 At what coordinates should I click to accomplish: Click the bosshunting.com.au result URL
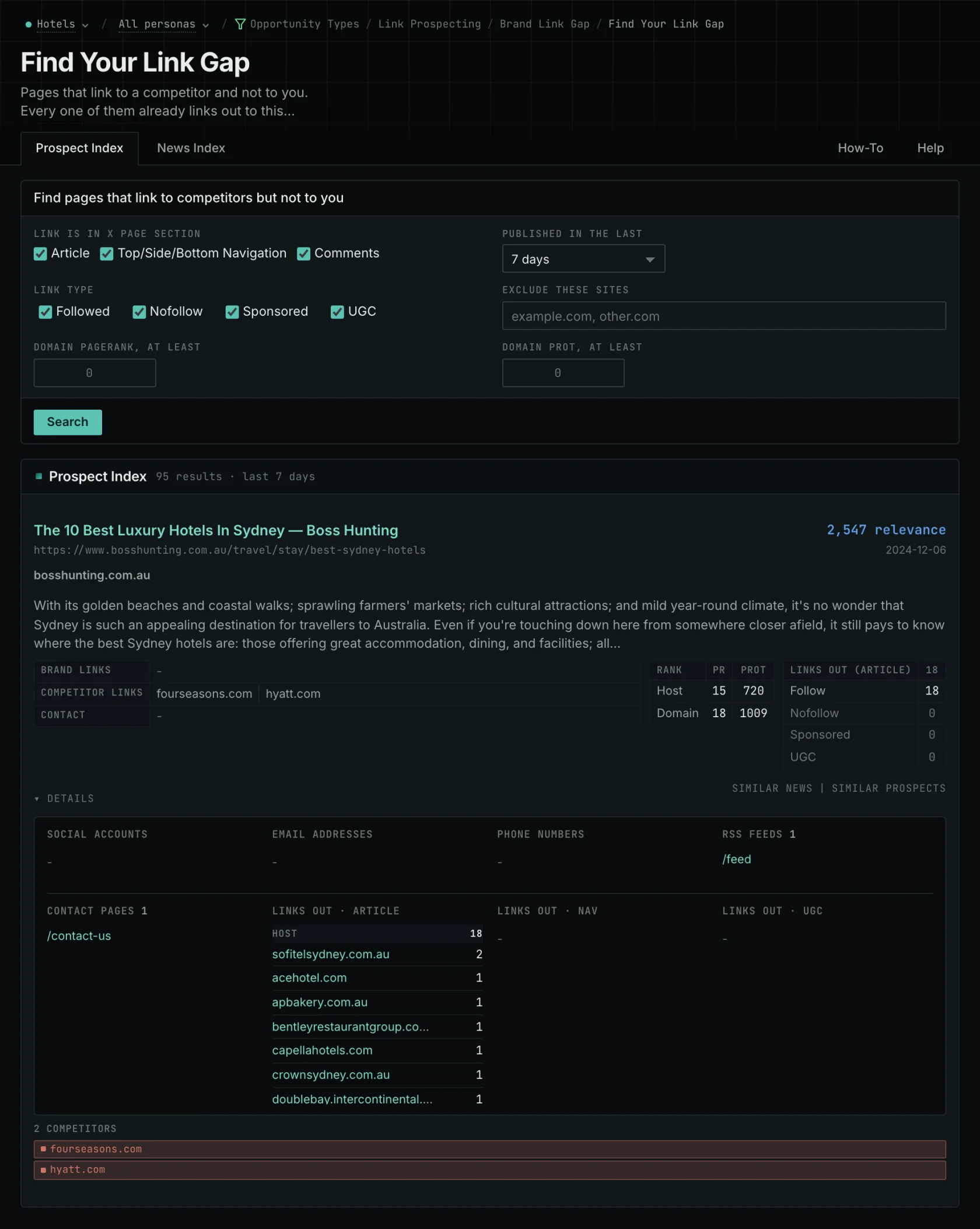click(229, 550)
